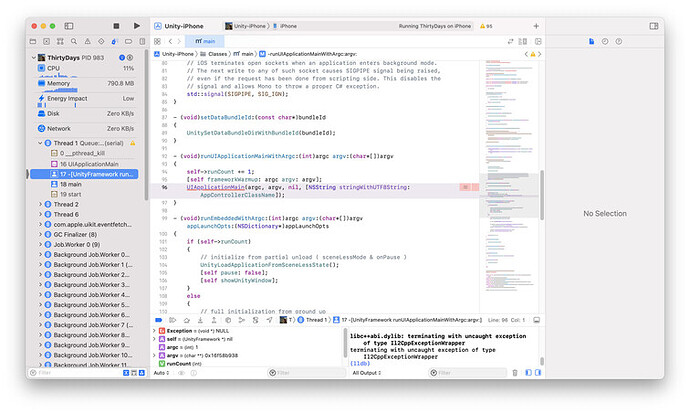690x412 pixels.
Task: Open the Auto variables scope dropdown
Action: click(x=161, y=373)
